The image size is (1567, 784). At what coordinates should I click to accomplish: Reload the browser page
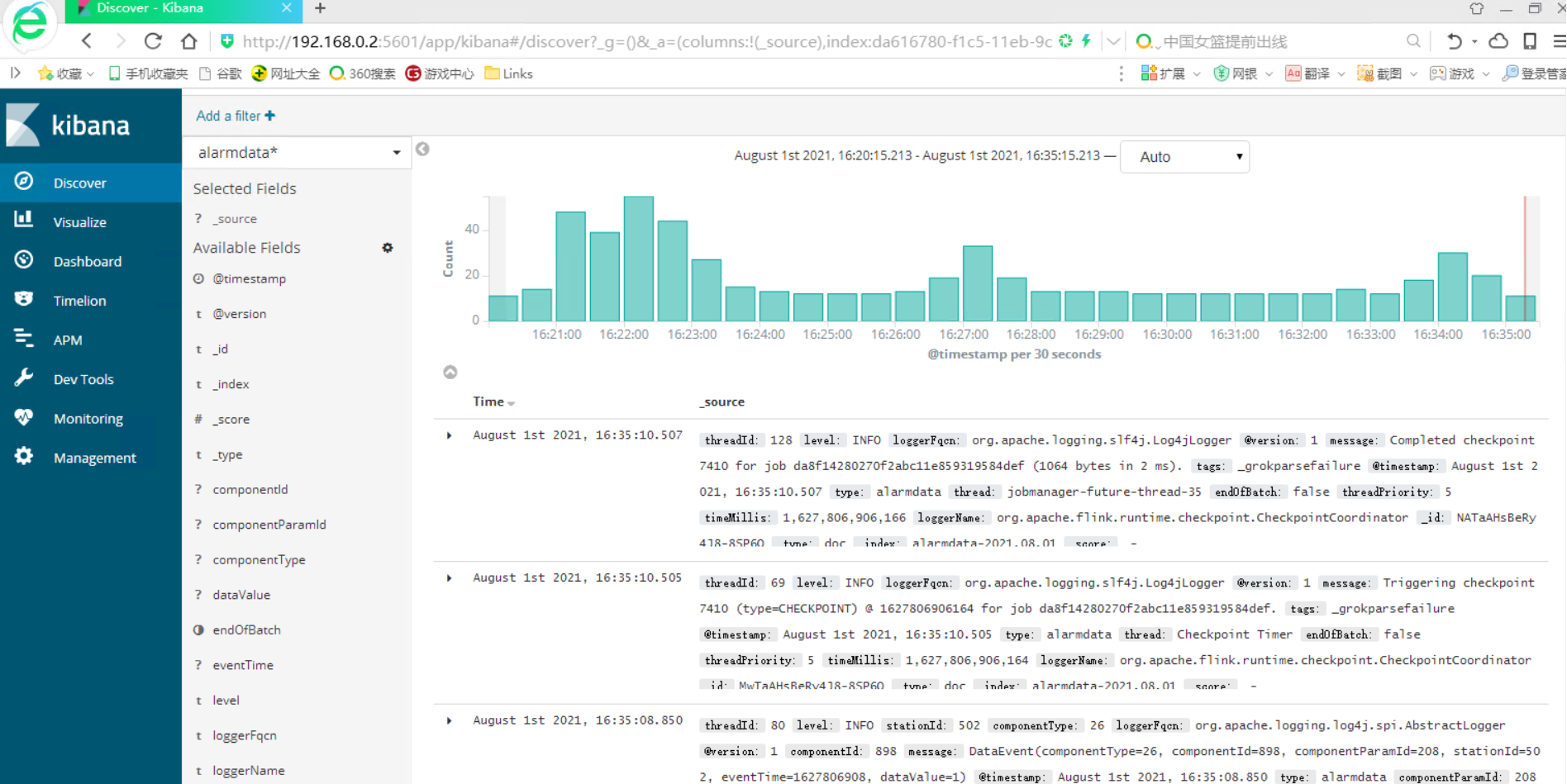point(153,41)
